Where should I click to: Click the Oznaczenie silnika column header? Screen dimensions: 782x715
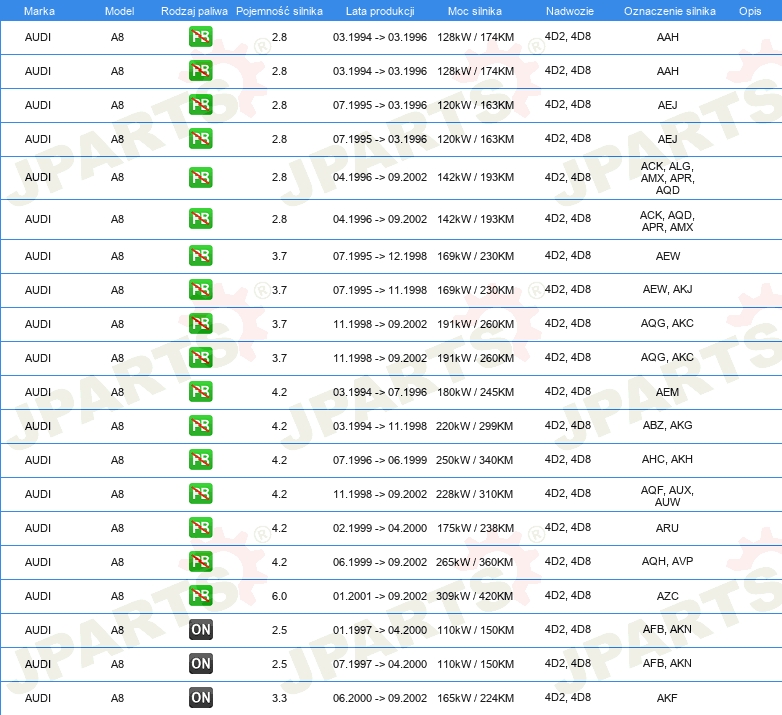pos(667,10)
